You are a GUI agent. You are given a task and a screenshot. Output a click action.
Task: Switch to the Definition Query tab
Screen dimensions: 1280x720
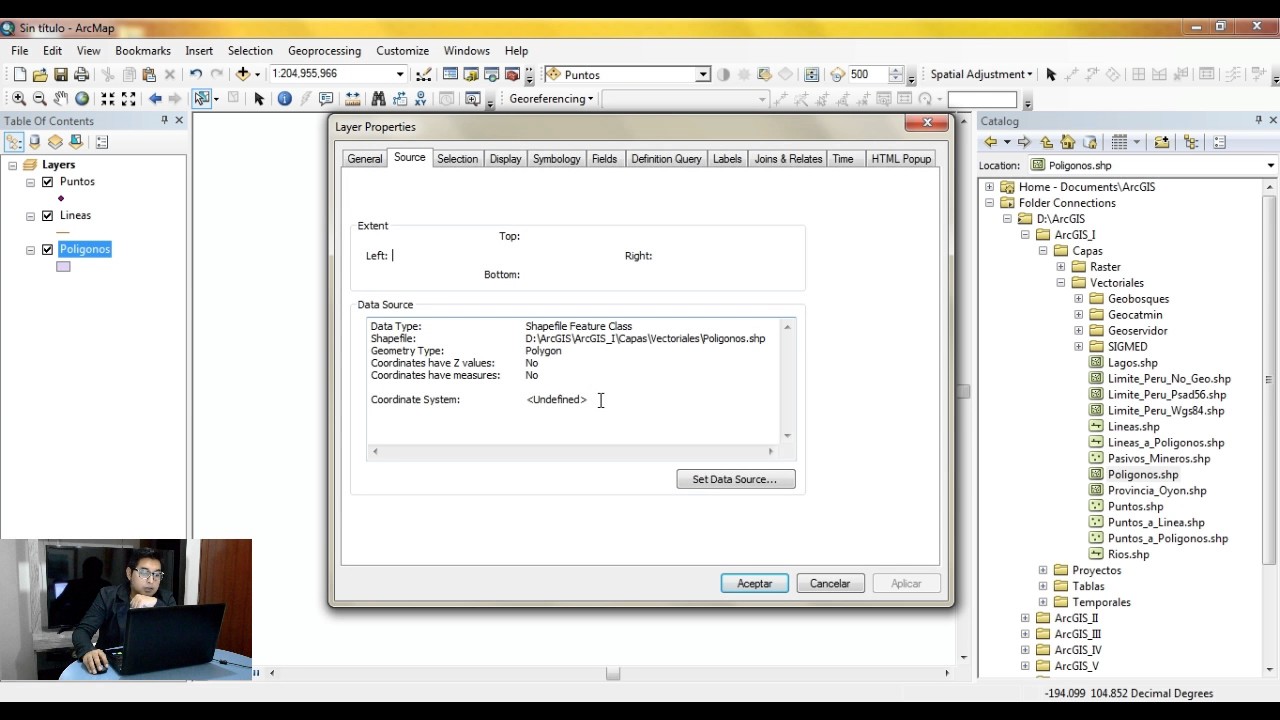(x=666, y=159)
